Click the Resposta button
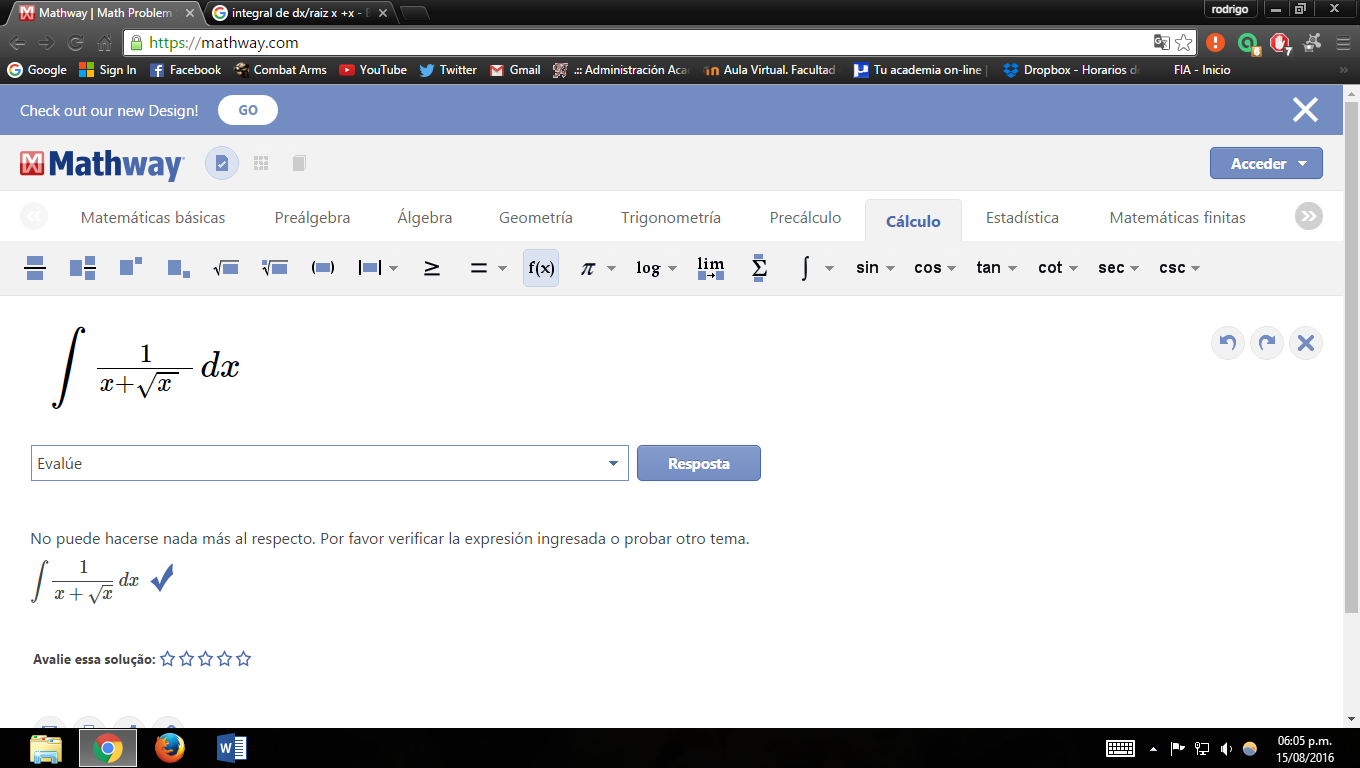Viewport: 1360px width, 768px height. [698, 463]
